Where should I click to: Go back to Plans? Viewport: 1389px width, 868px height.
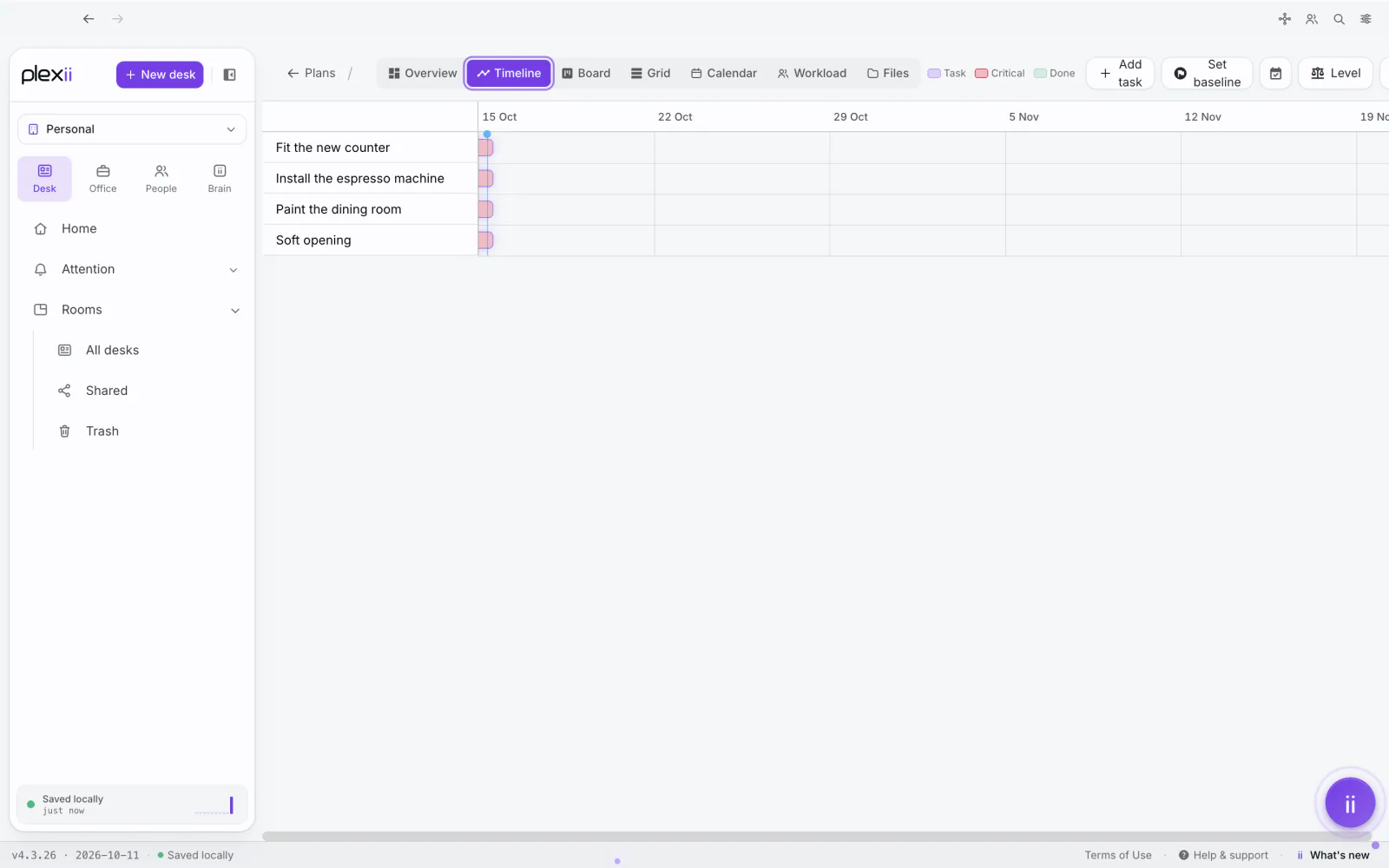tap(312, 73)
